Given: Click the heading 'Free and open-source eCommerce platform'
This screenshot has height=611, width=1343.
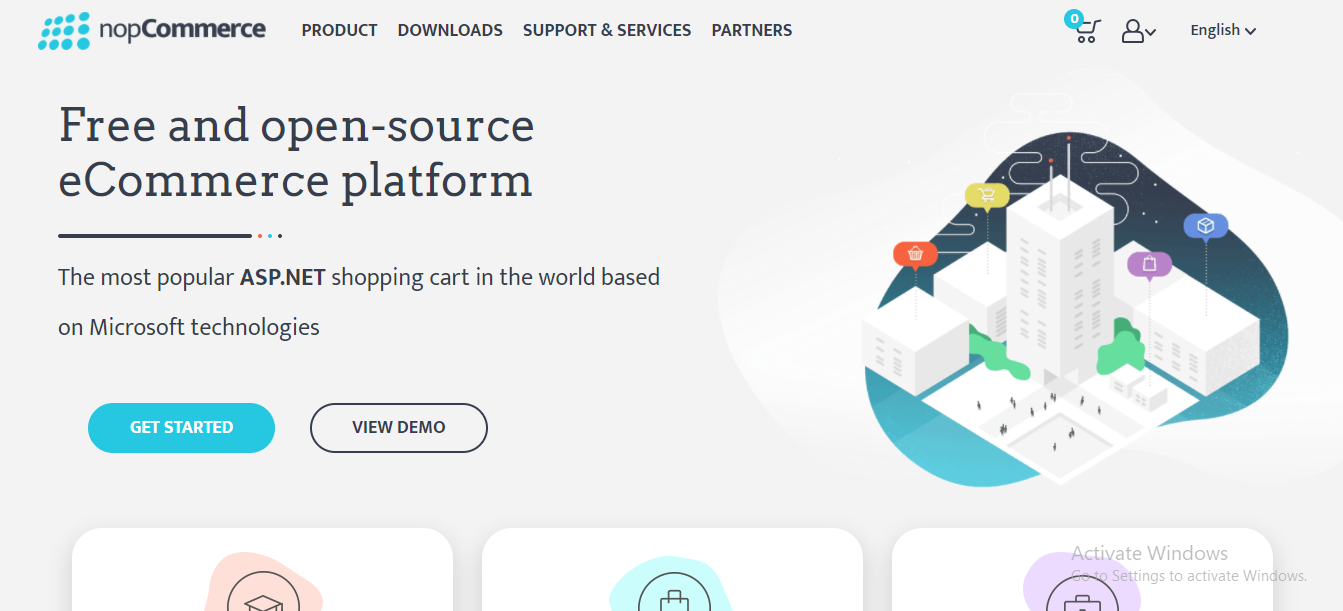Looking at the screenshot, I should coord(297,153).
